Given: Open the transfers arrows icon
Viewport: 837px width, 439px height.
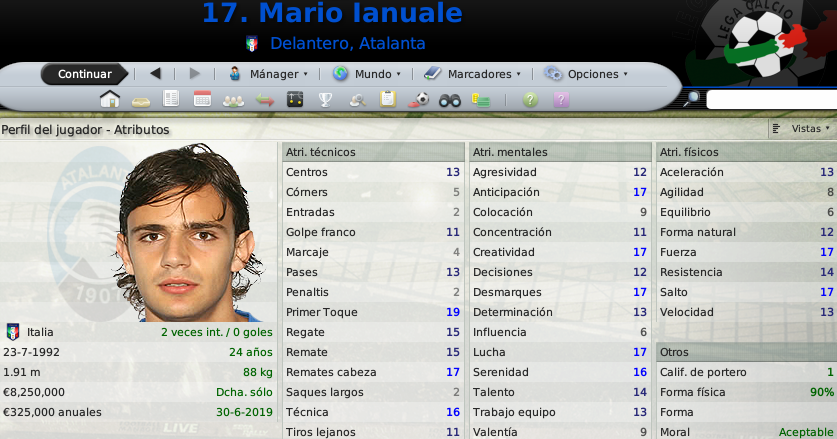Looking at the screenshot, I should (x=264, y=100).
